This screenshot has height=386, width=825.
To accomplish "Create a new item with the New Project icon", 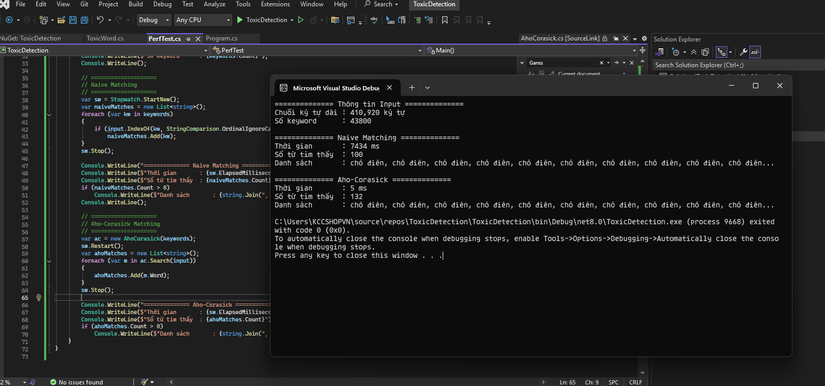I will point(43,20).
